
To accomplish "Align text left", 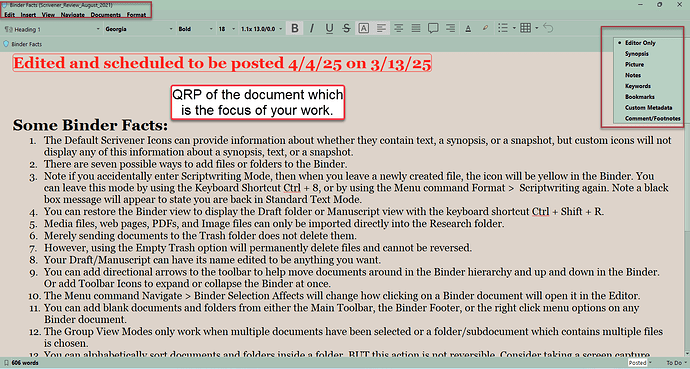I will pos(381,29).
